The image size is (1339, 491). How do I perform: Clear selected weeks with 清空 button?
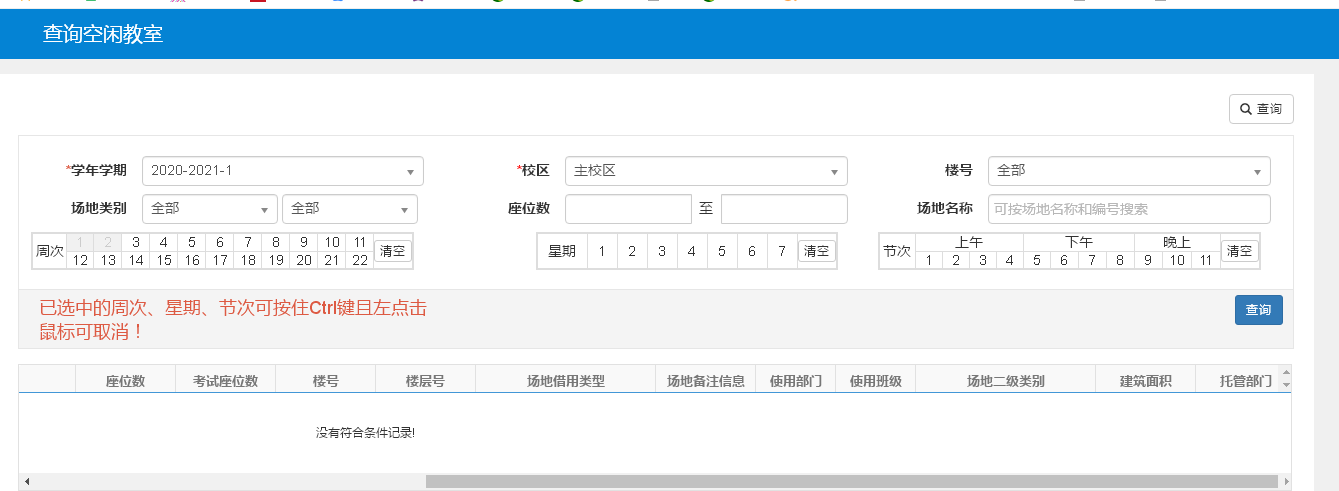(x=393, y=251)
